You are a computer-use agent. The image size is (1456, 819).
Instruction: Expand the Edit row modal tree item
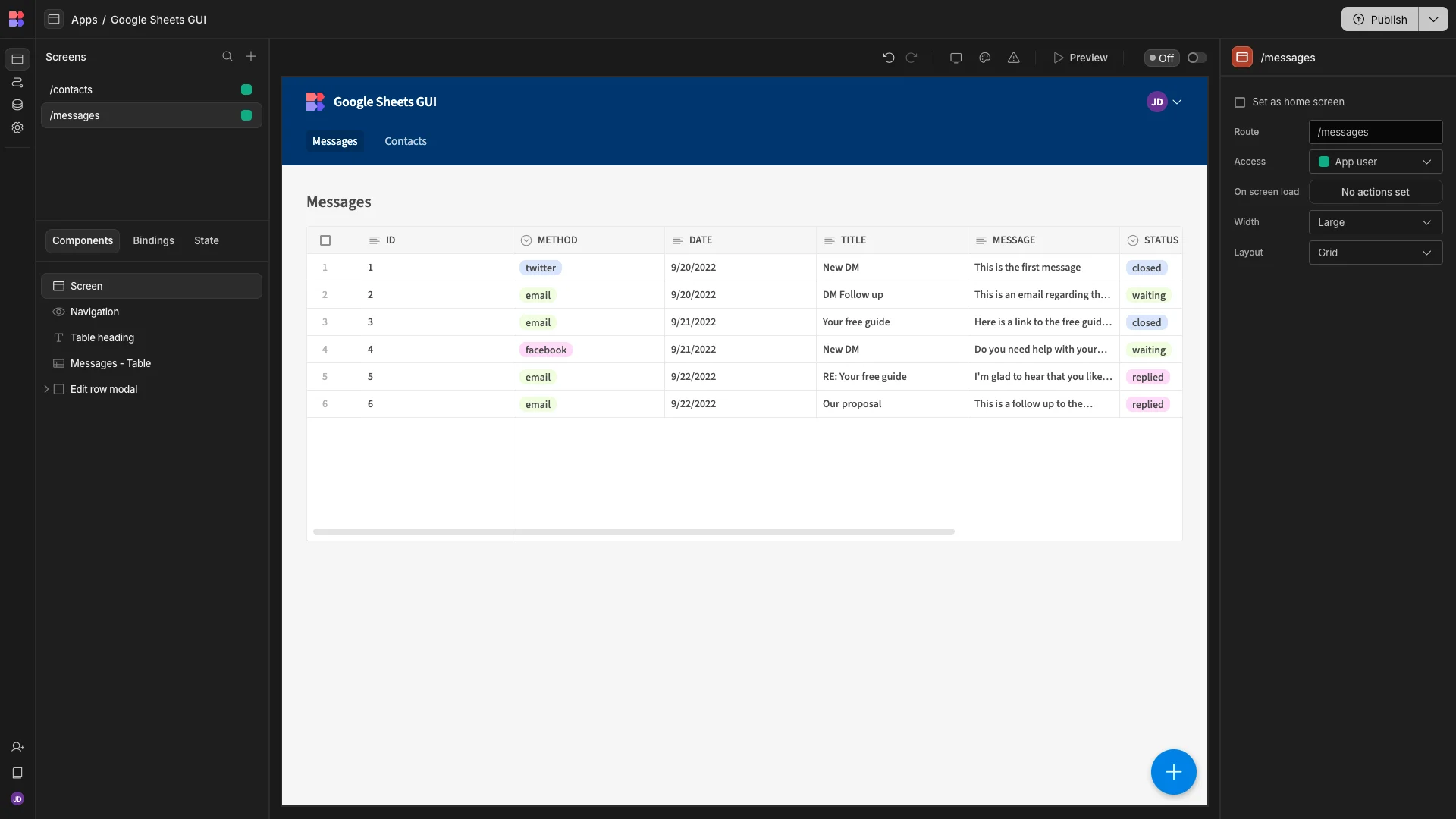click(x=46, y=389)
